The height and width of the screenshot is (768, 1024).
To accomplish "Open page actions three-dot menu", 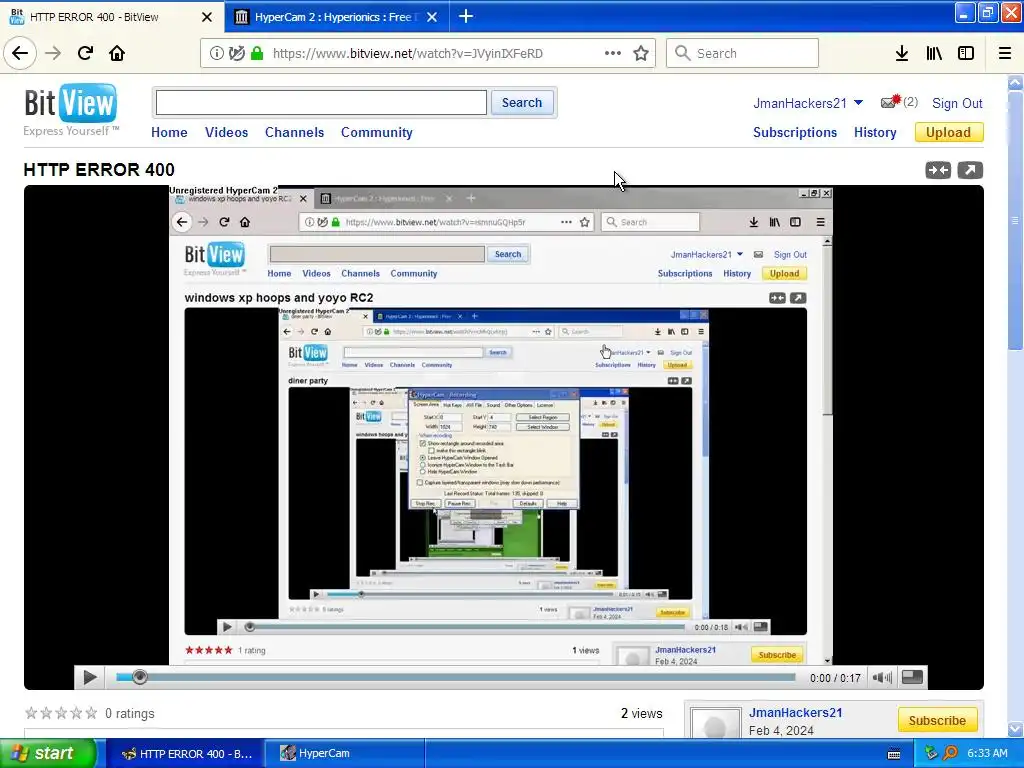I will point(613,53).
